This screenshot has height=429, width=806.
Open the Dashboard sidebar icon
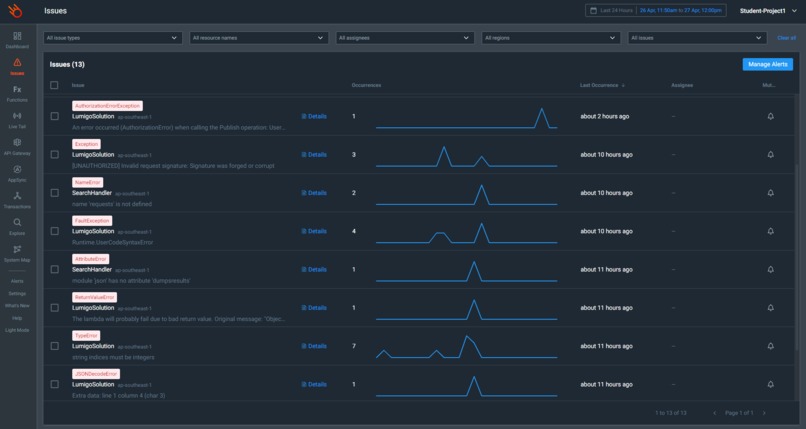point(17,36)
